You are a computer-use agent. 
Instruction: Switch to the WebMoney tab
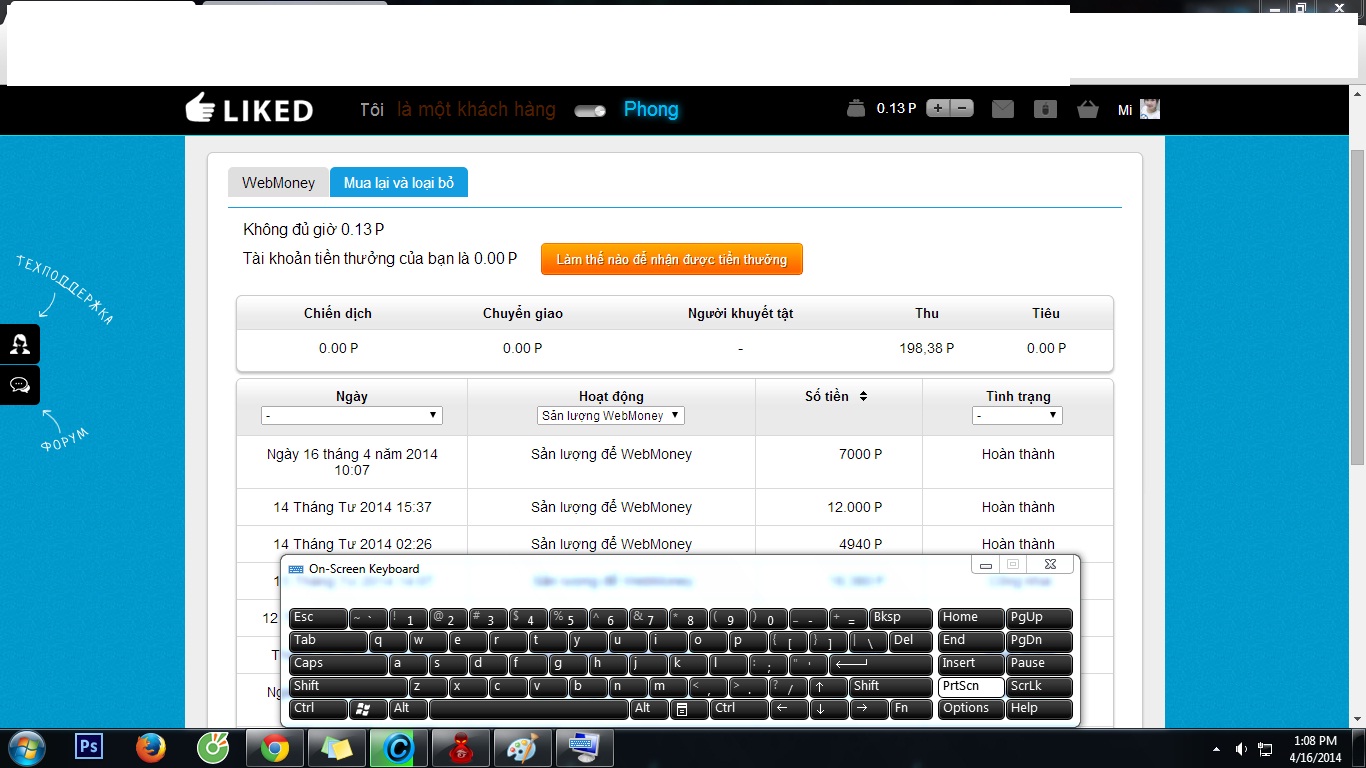point(279,183)
